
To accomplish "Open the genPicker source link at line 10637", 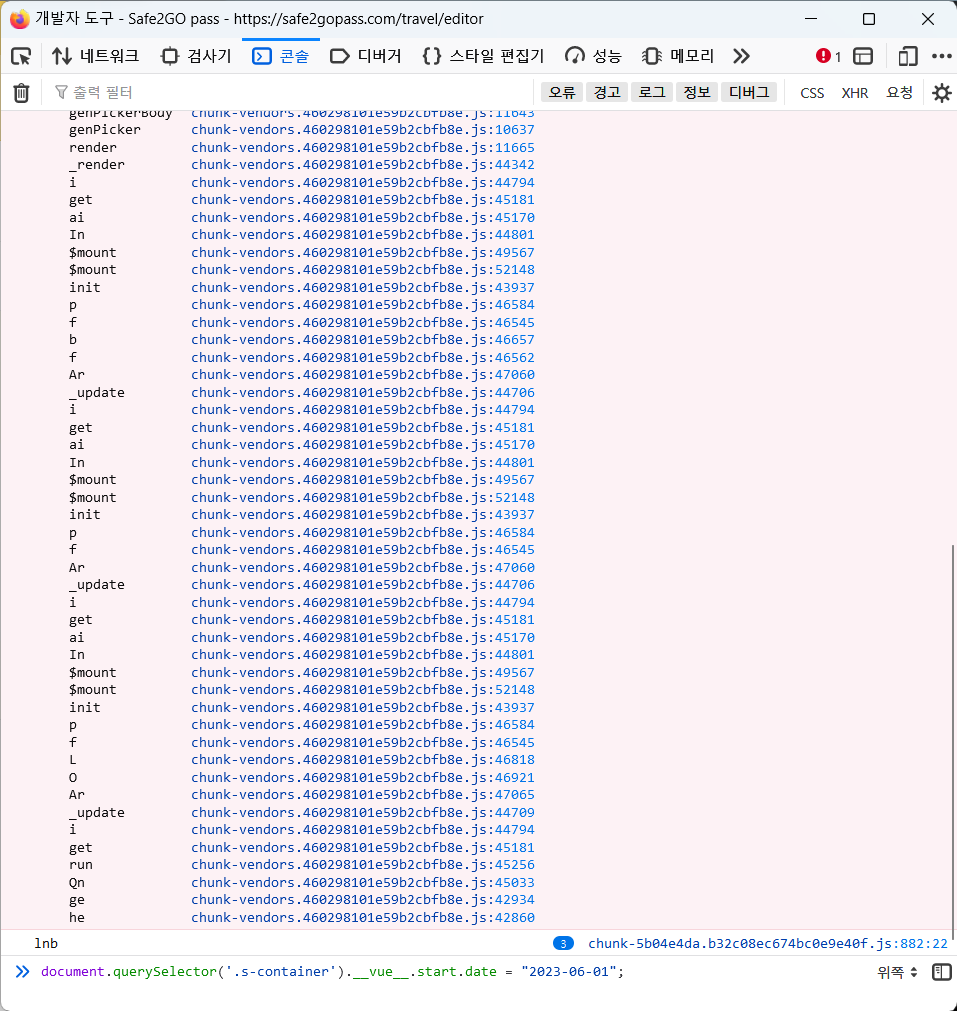I will point(362,130).
